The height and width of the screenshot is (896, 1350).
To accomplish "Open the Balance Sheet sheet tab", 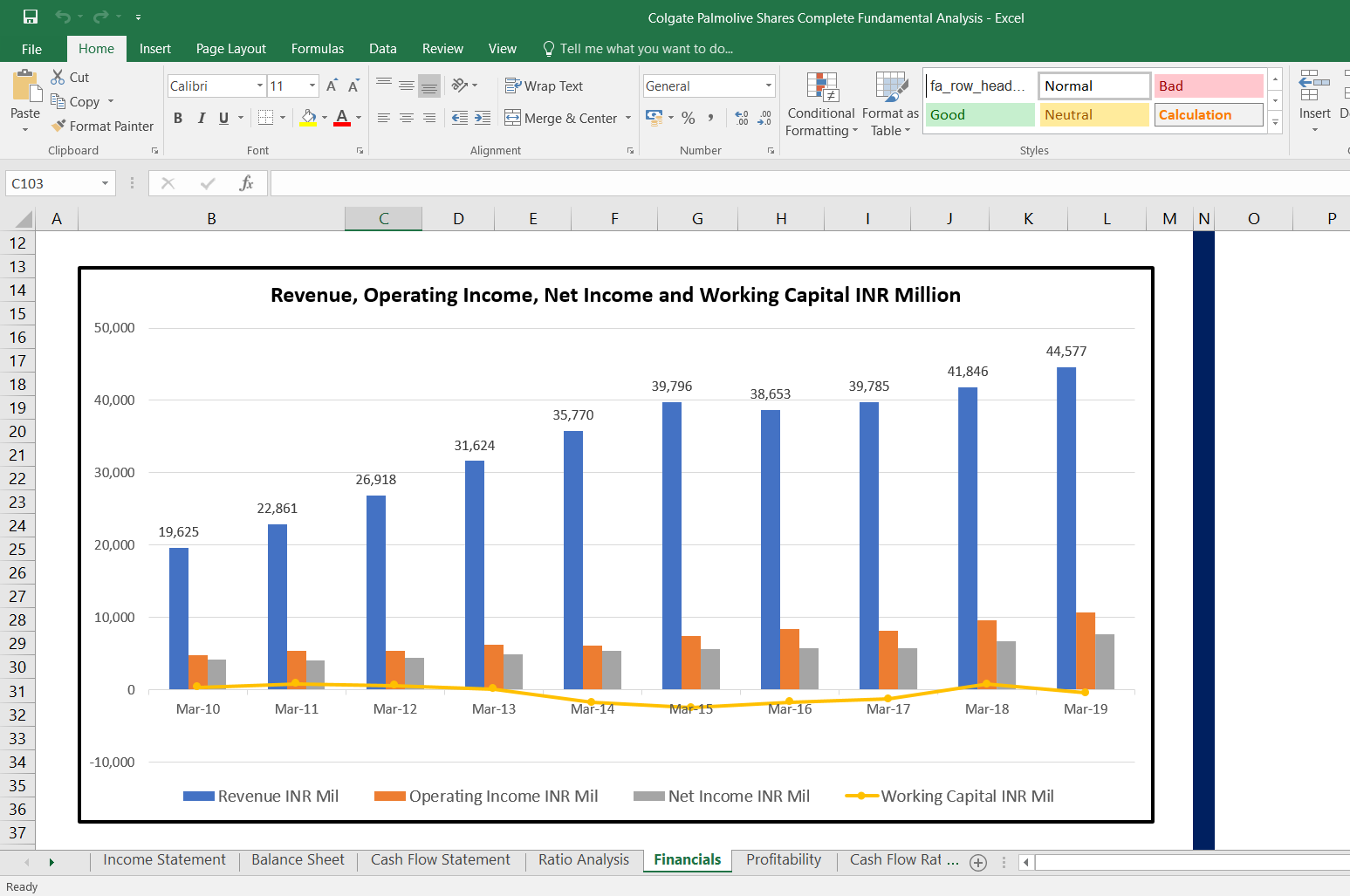I will point(298,859).
